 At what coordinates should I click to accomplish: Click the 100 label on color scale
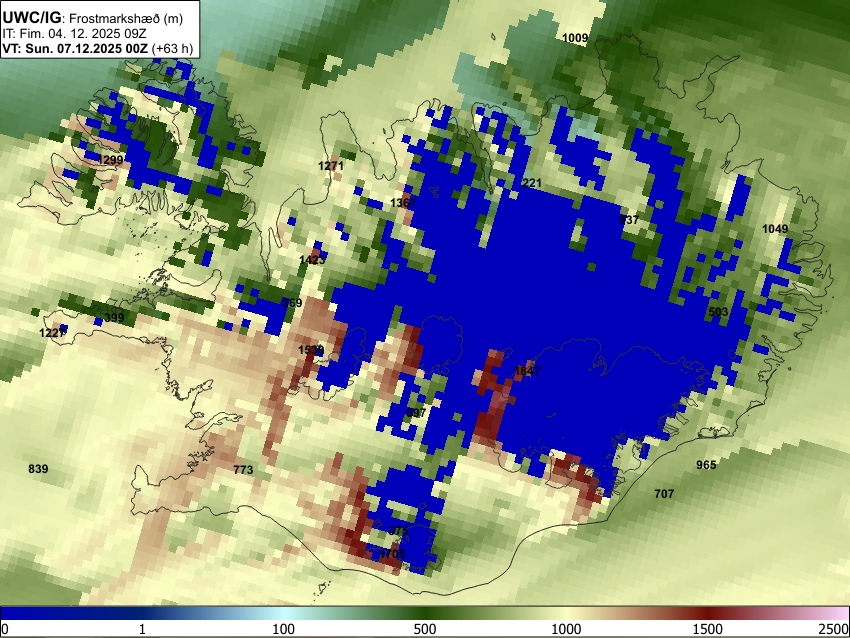click(x=284, y=629)
